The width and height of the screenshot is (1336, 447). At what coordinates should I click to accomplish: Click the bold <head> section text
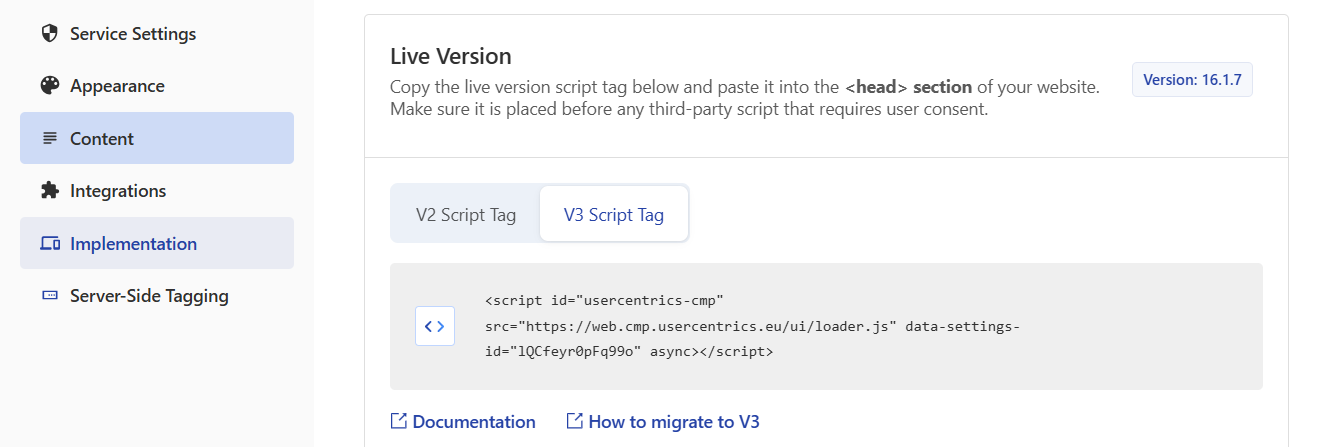coord(908,87)
